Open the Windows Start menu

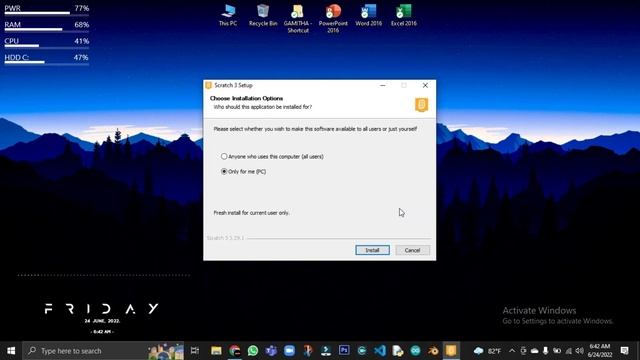11,351
